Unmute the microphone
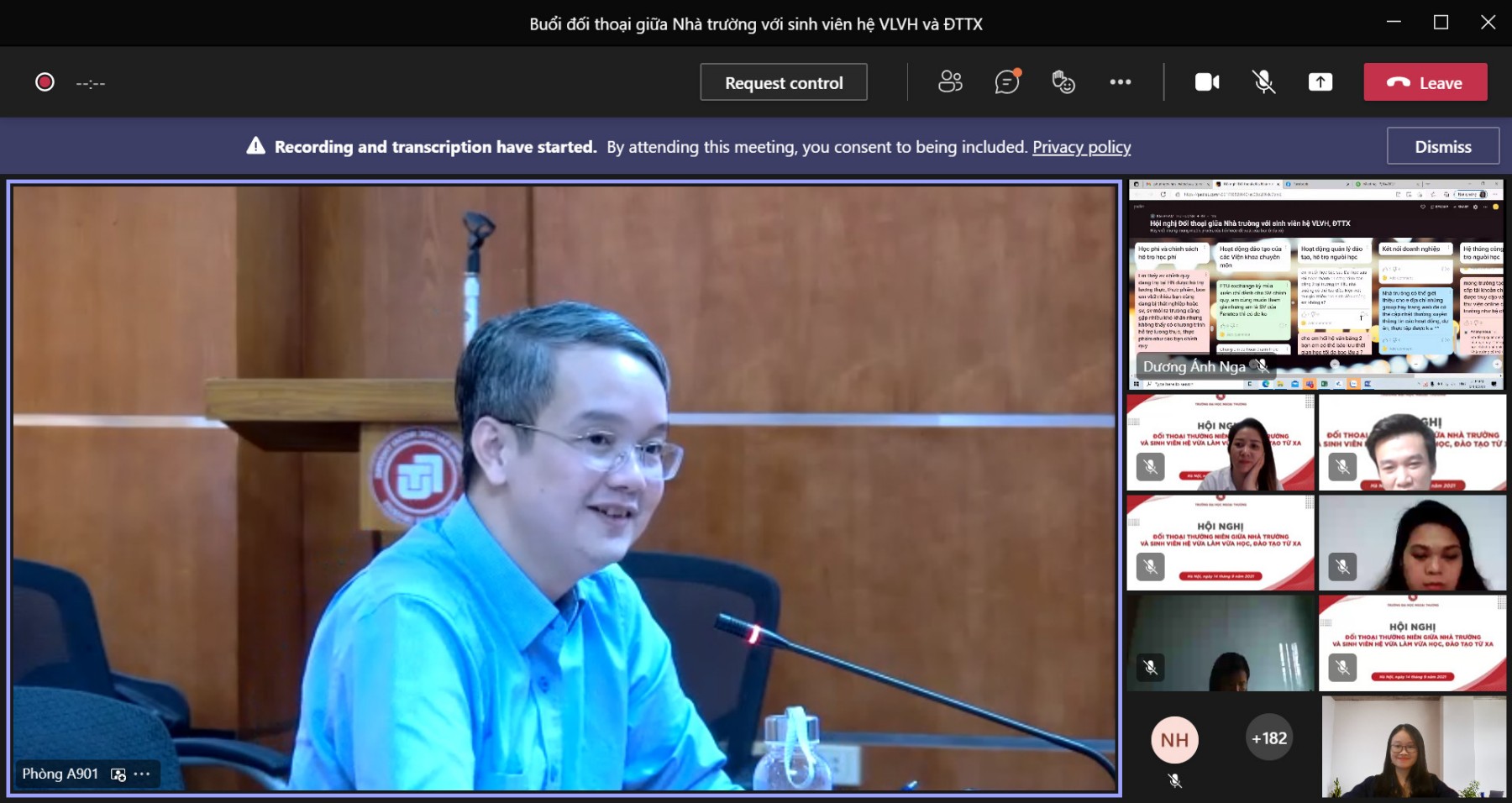Screen dimensions: 1512x803 (x=1263, y=82)
